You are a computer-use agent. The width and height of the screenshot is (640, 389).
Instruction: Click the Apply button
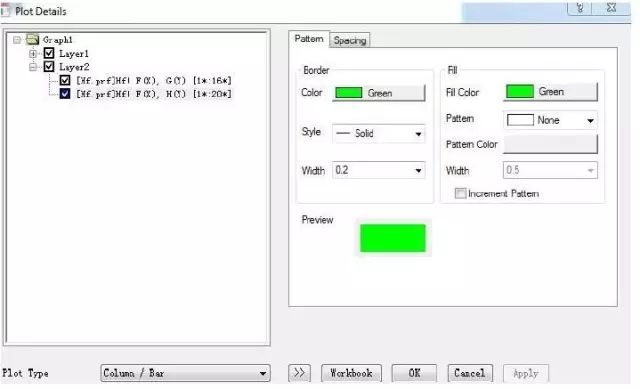pyautogui.click(x=526, y=373)
